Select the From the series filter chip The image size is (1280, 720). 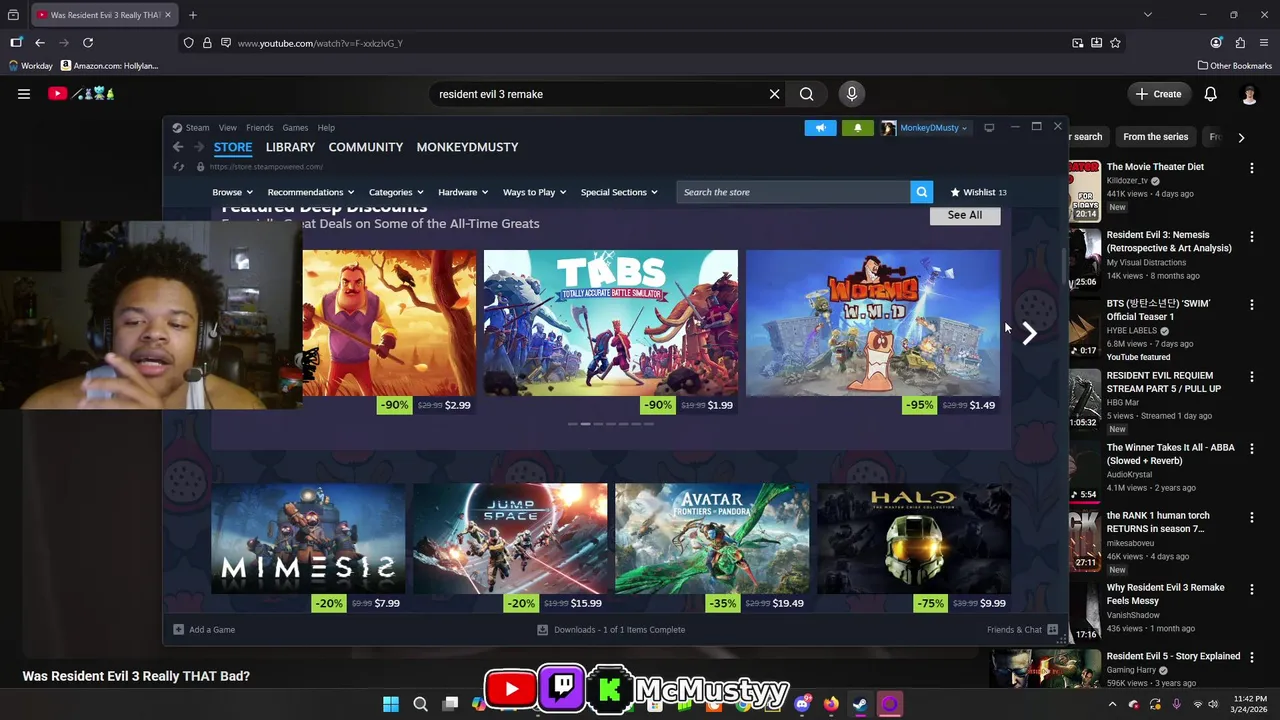click(1156, 137)
